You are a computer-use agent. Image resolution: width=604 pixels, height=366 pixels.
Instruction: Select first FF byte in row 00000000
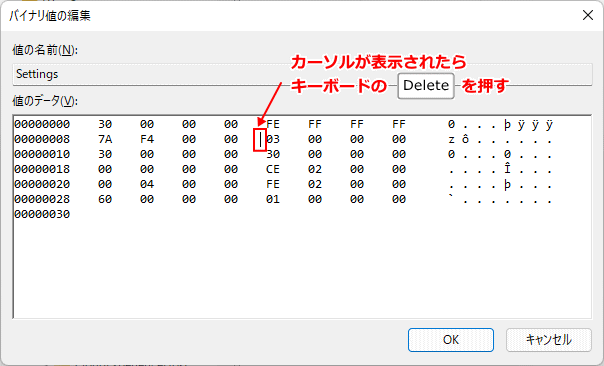(x=315, y=124)
